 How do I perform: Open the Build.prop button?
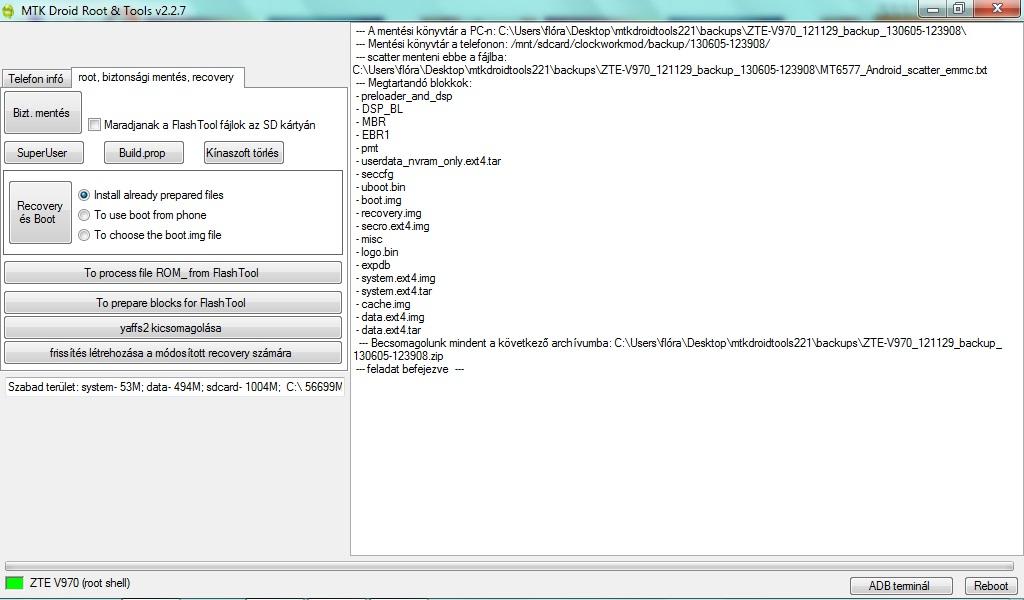pyautogui.click(x=144, y=153)
